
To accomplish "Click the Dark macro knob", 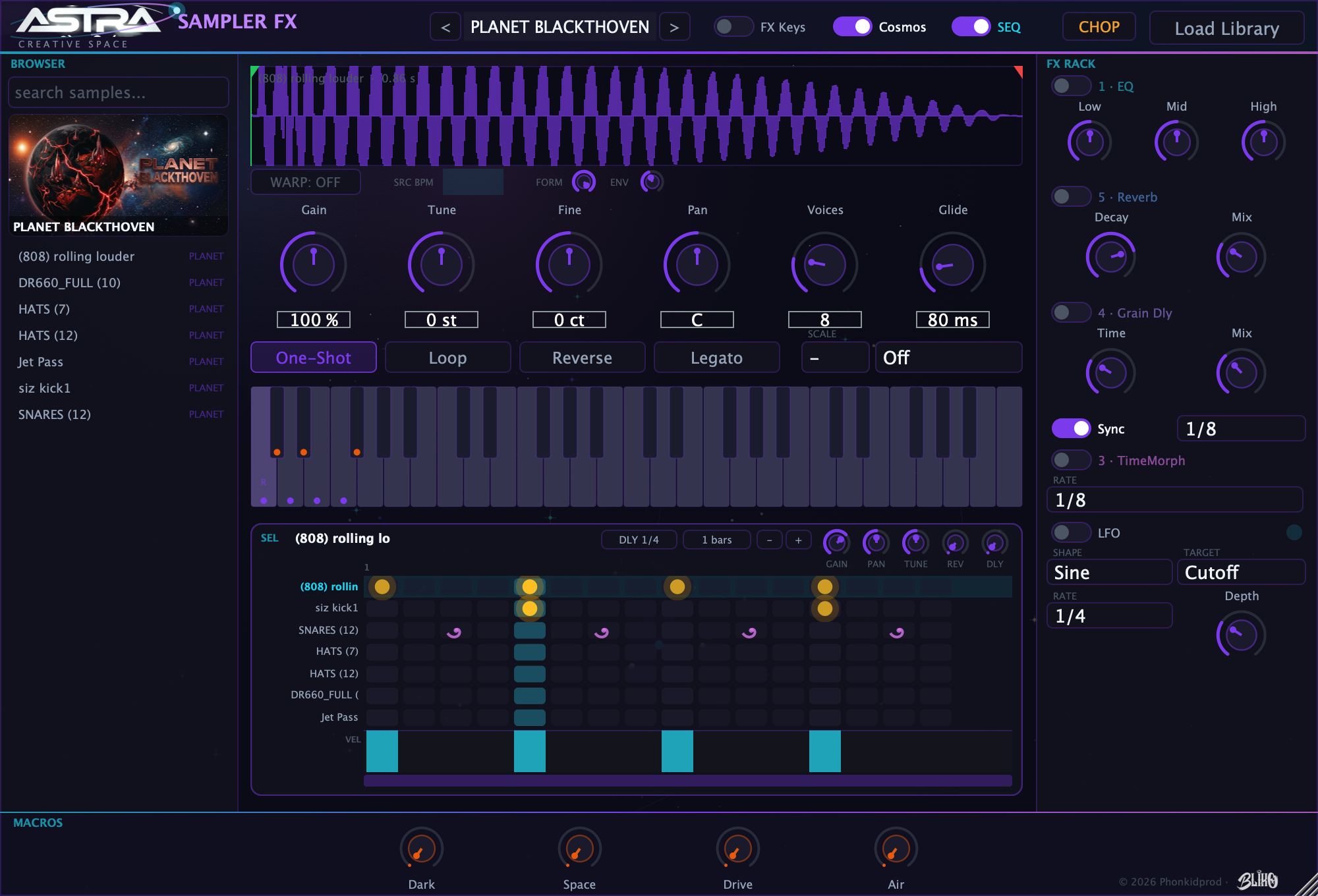I will pos(422,849).
